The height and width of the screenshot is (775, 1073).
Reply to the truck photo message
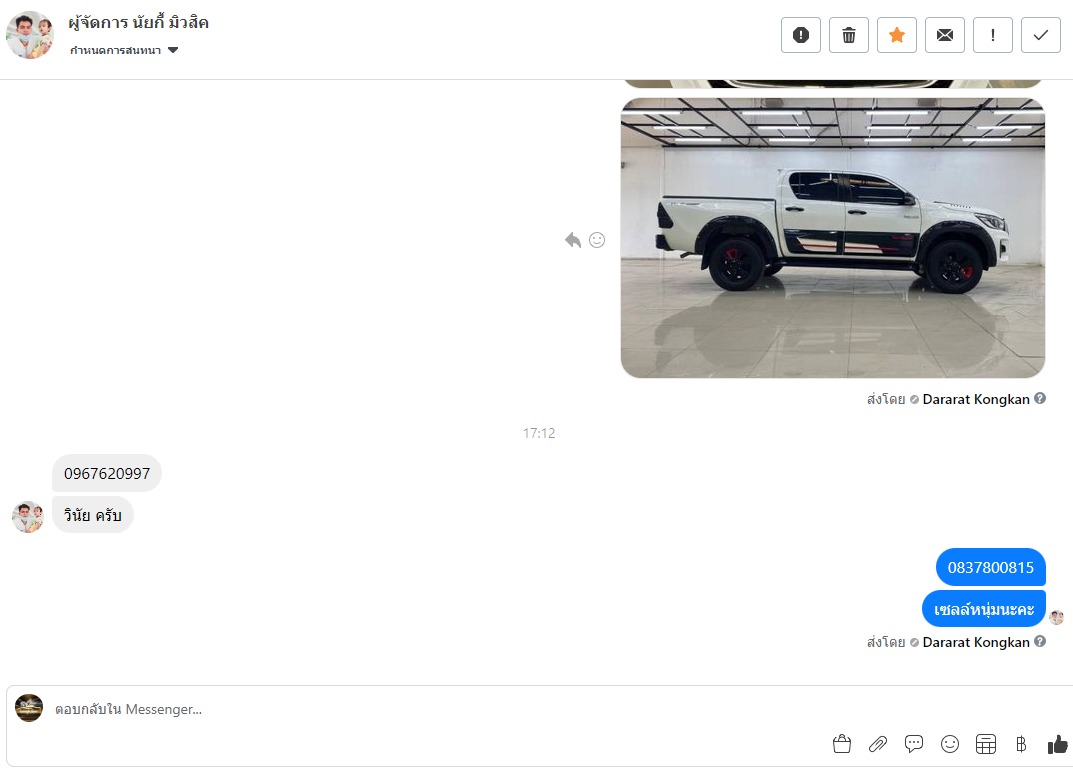point(573,240)
